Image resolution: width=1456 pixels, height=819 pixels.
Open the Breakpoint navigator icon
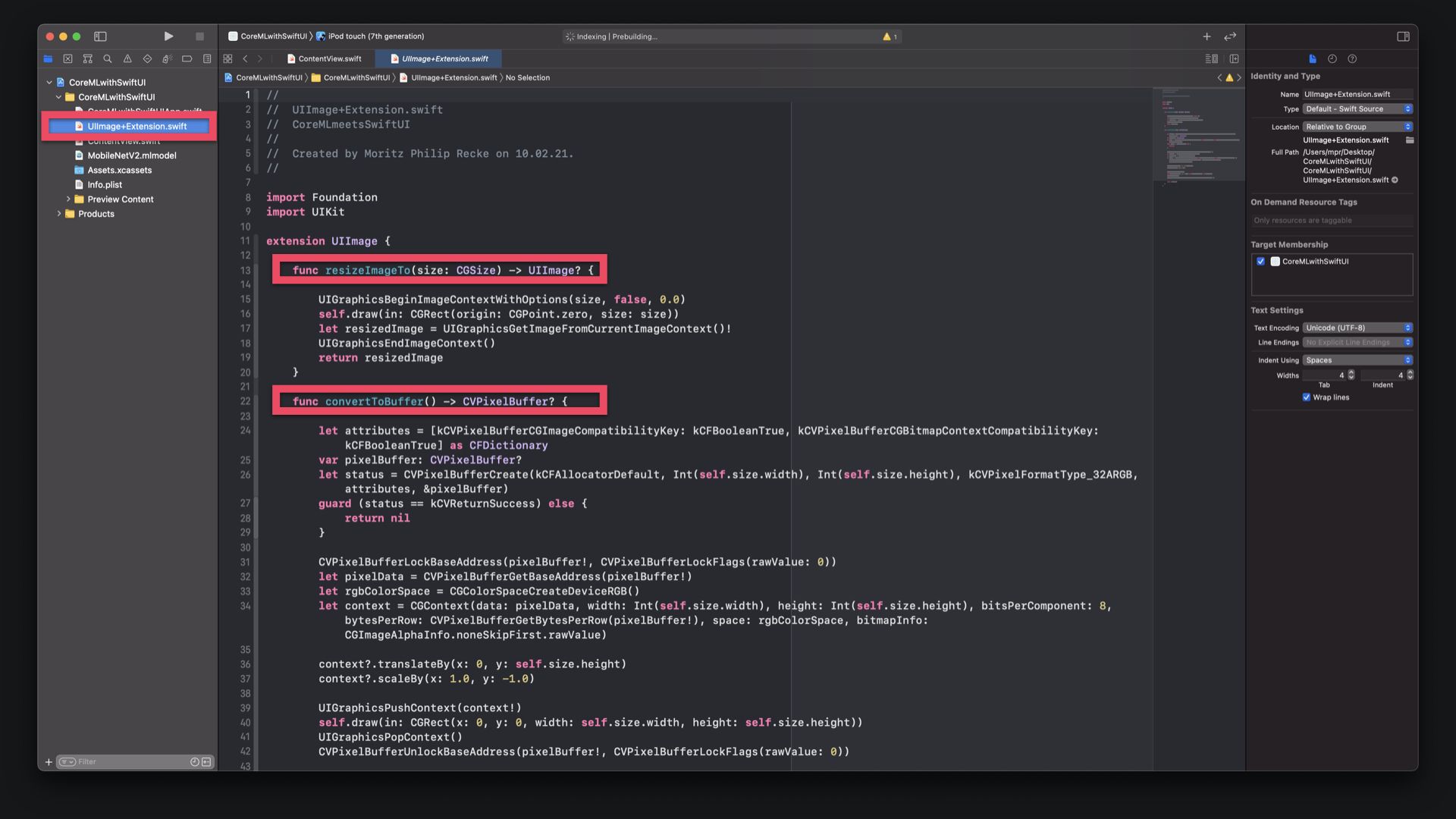pyautogui.click(x=187, y=58)
